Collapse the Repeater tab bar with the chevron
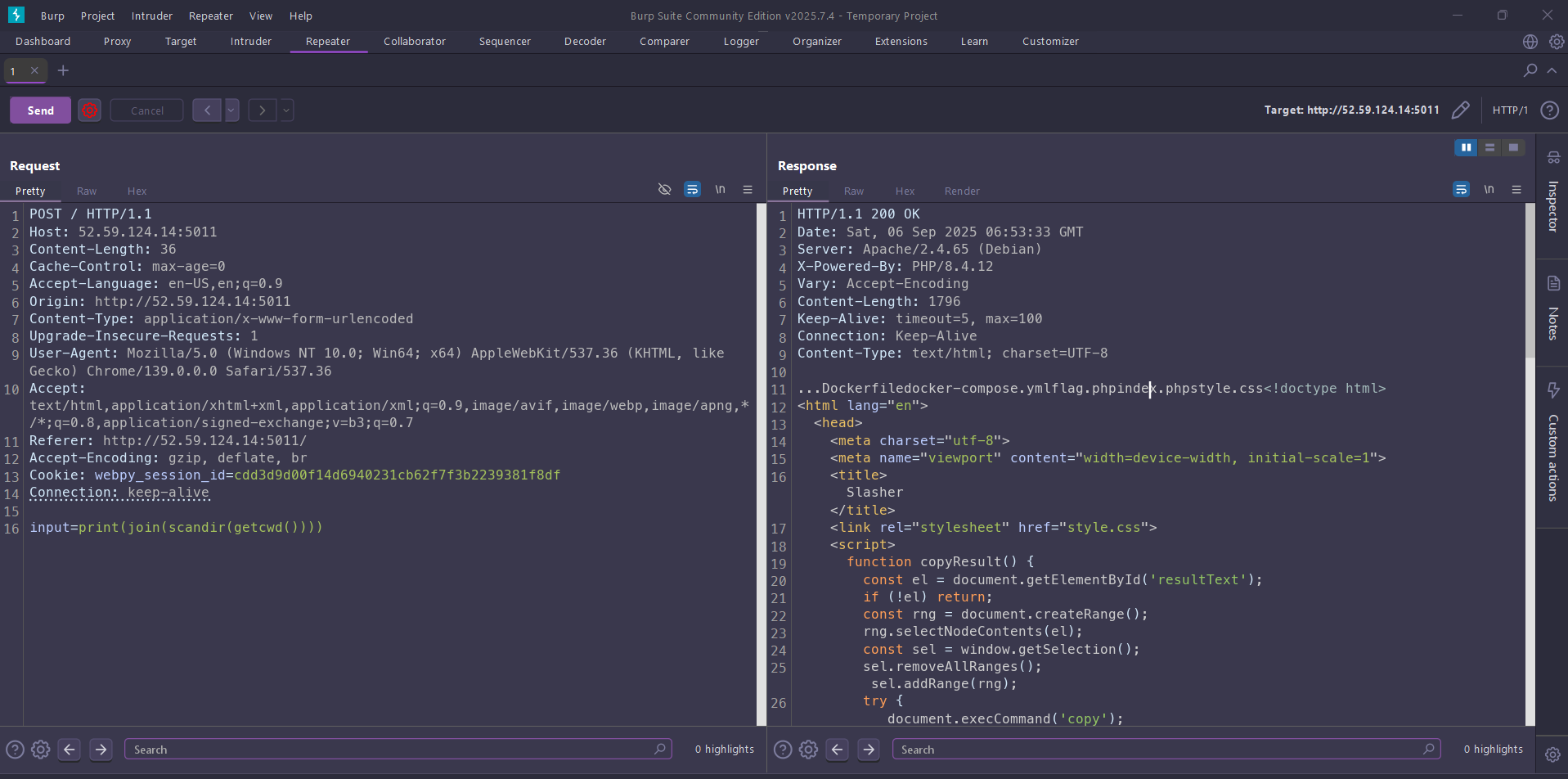1568x779 pixels. (x=1552, y=70)
